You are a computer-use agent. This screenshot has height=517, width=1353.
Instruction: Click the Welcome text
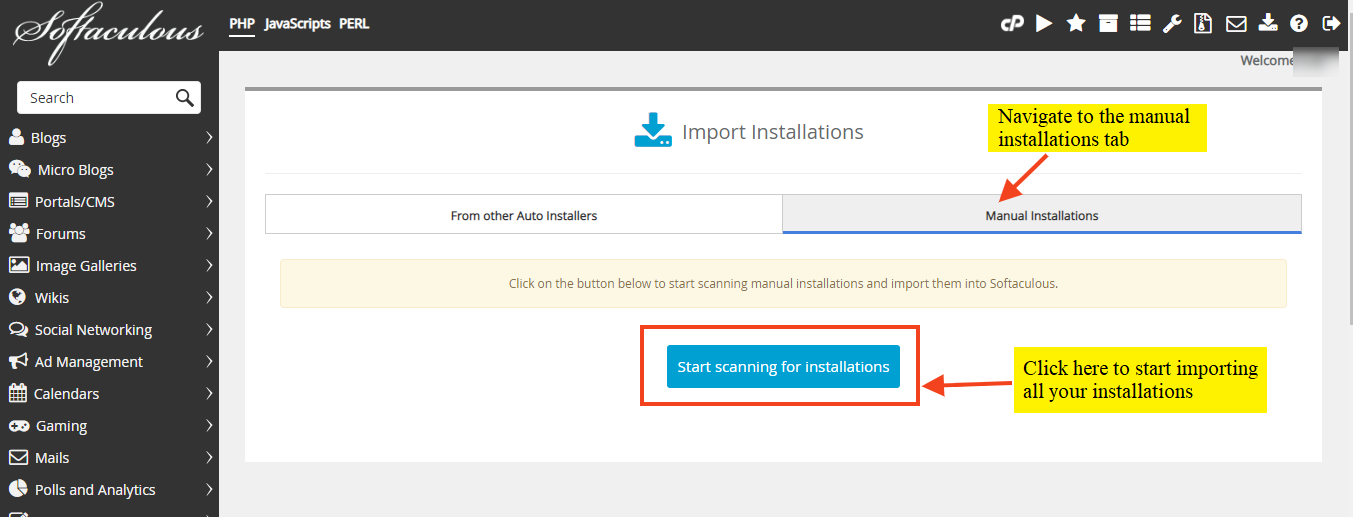coord(1266,61)
